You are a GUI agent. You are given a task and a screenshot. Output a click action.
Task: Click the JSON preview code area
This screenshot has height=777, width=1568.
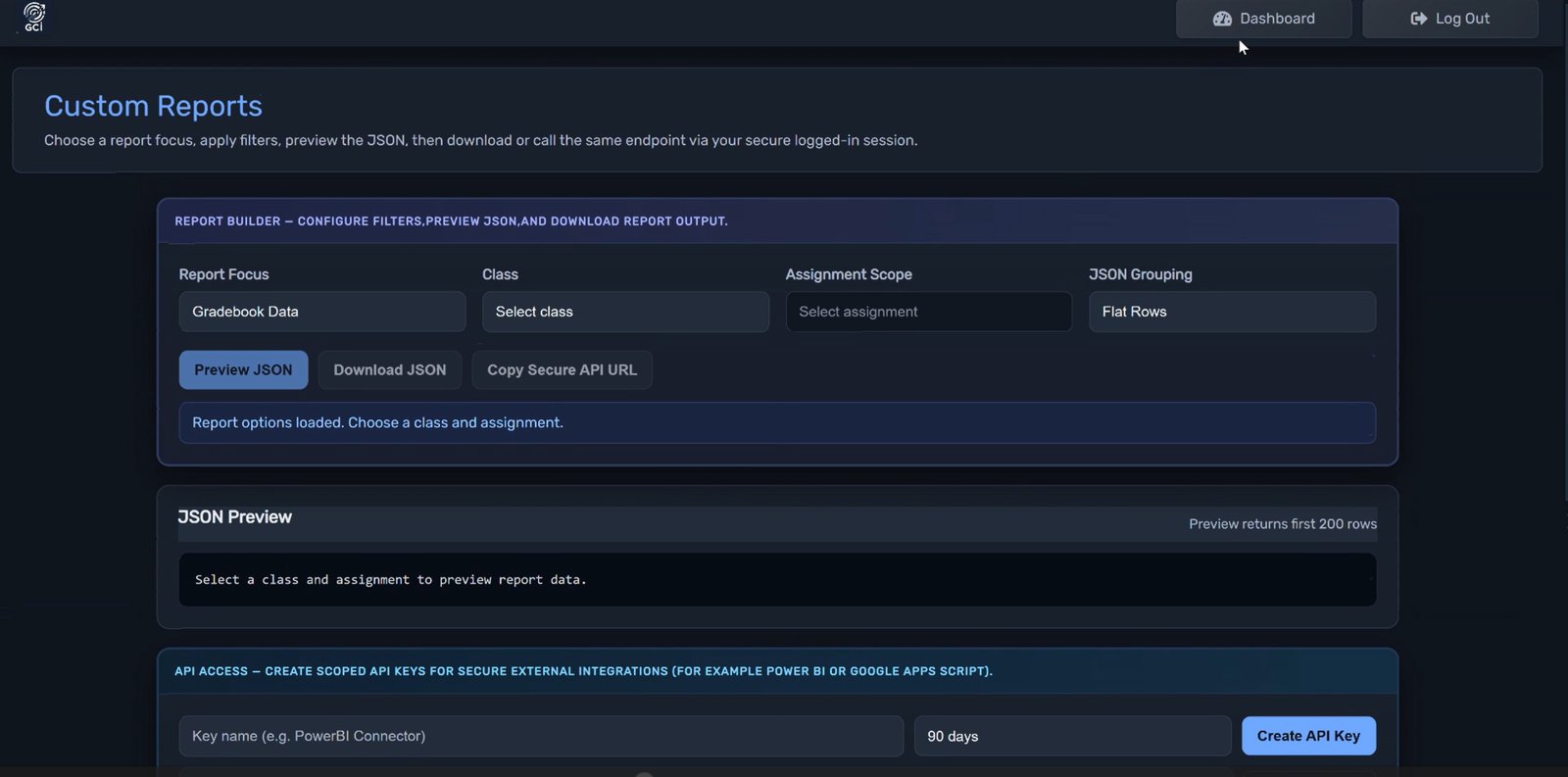pyautogui.click(x=777, y=579)
